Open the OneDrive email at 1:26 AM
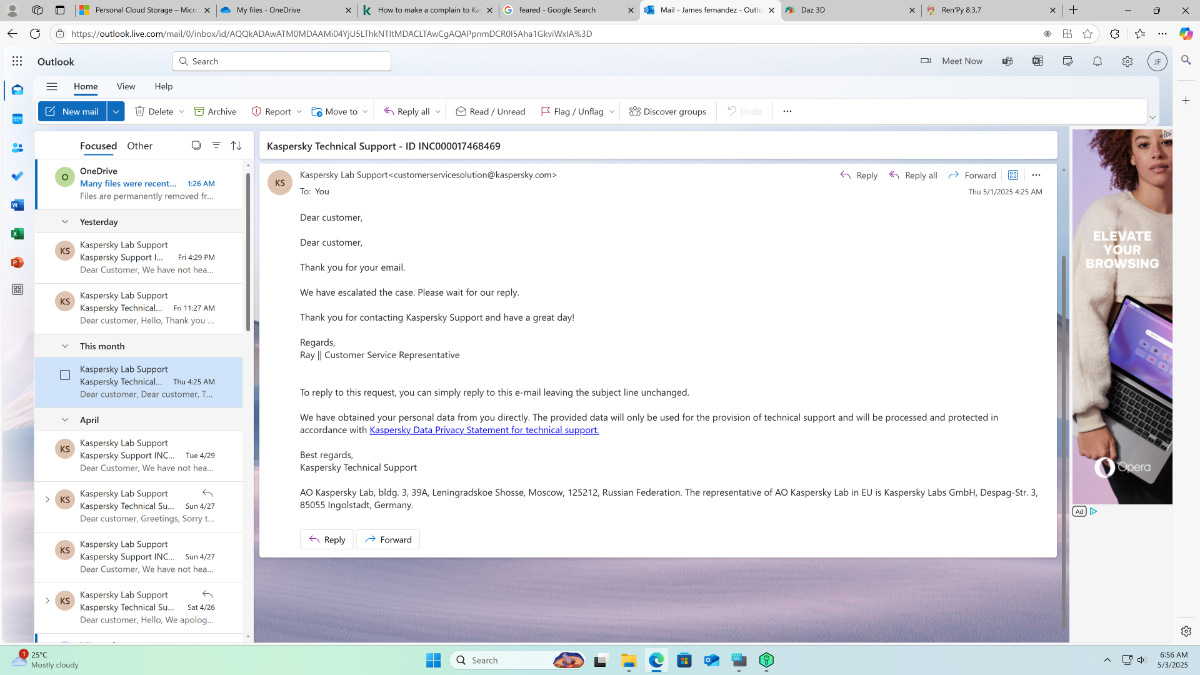The image size is (1200, 675). click(139, 184)
